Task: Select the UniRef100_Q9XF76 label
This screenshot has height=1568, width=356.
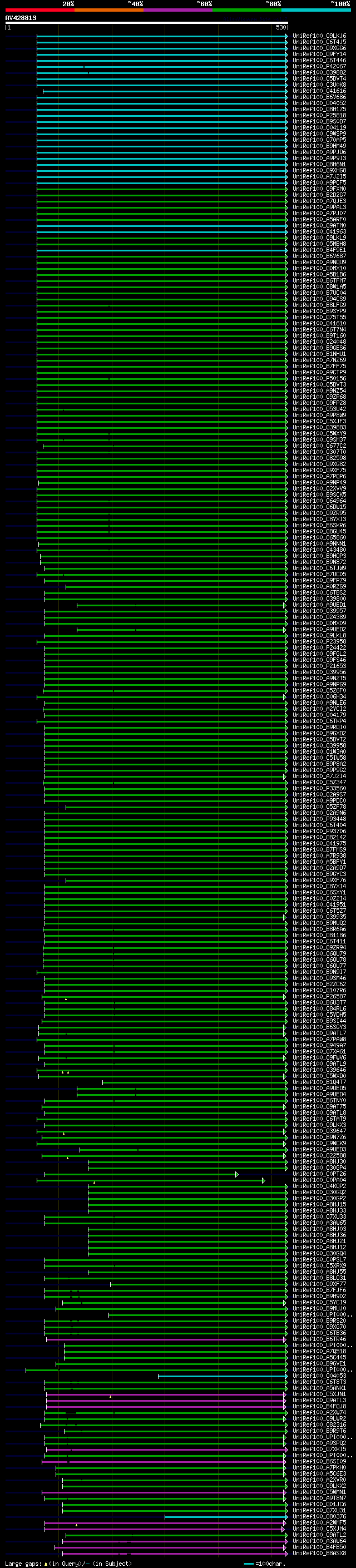Action: point(319,880)
